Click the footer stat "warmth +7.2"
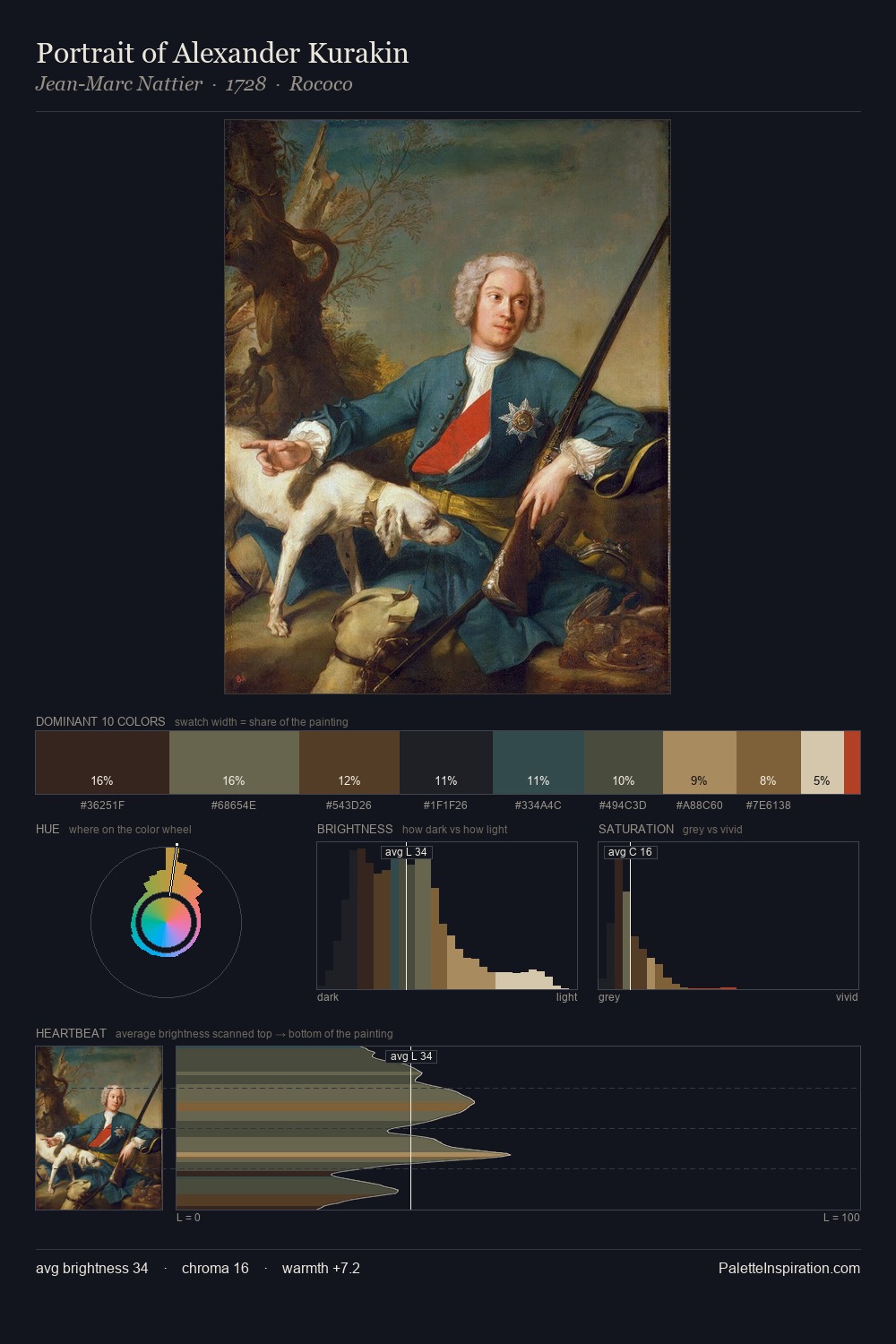Viewport: 896px width, 1344px height. (x=321, y=1269)
